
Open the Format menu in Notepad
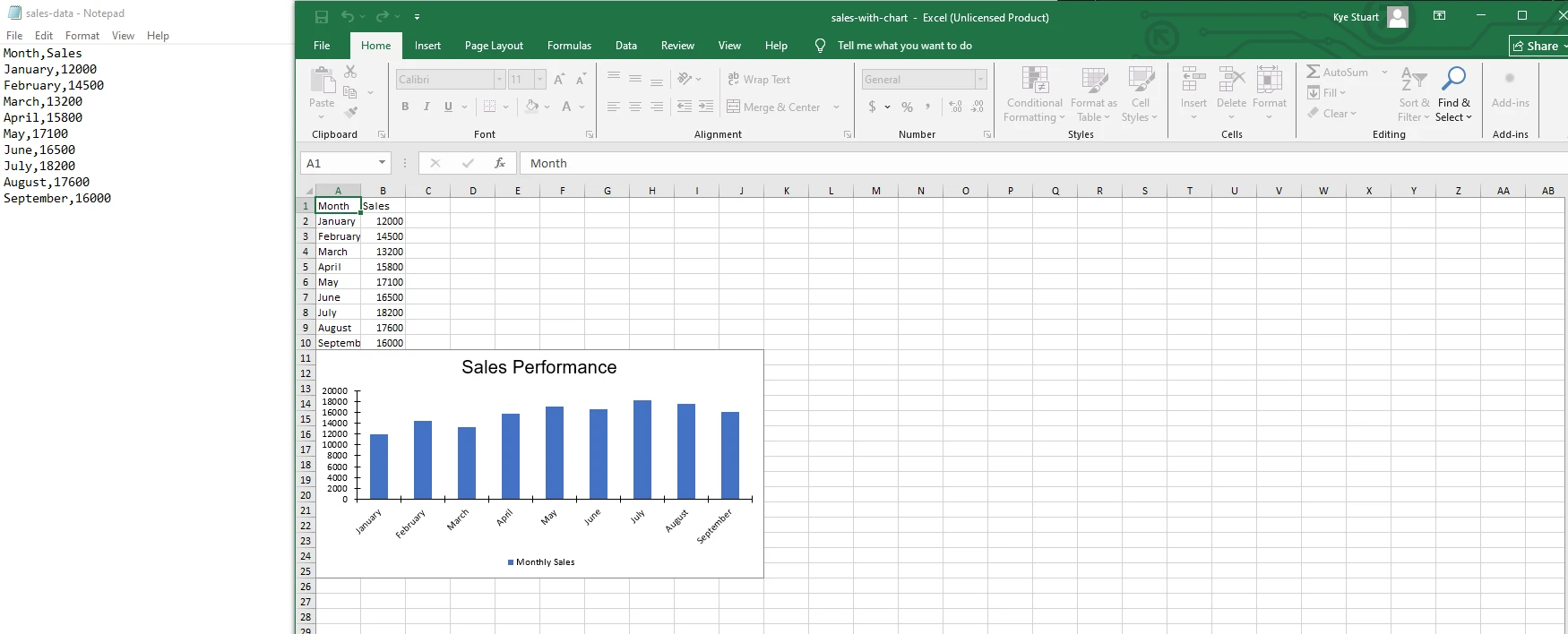(82, 36)
